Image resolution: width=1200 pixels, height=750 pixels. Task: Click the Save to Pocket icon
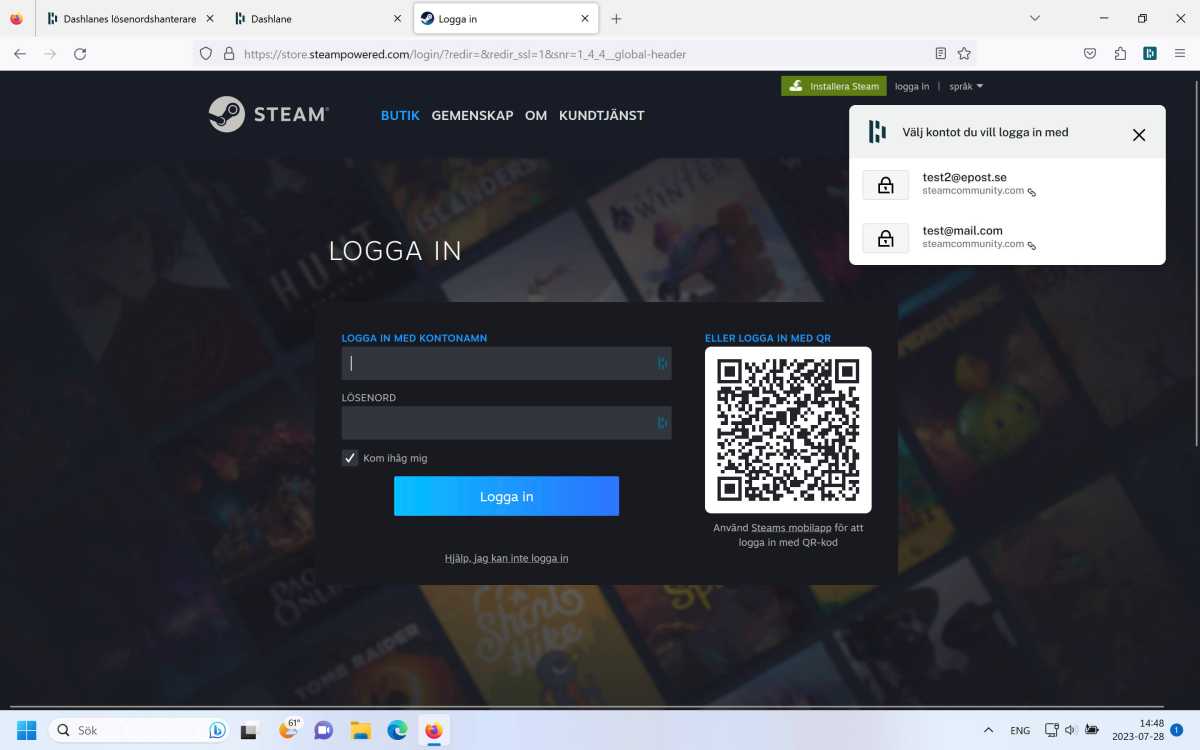(x=1090, y=54)
